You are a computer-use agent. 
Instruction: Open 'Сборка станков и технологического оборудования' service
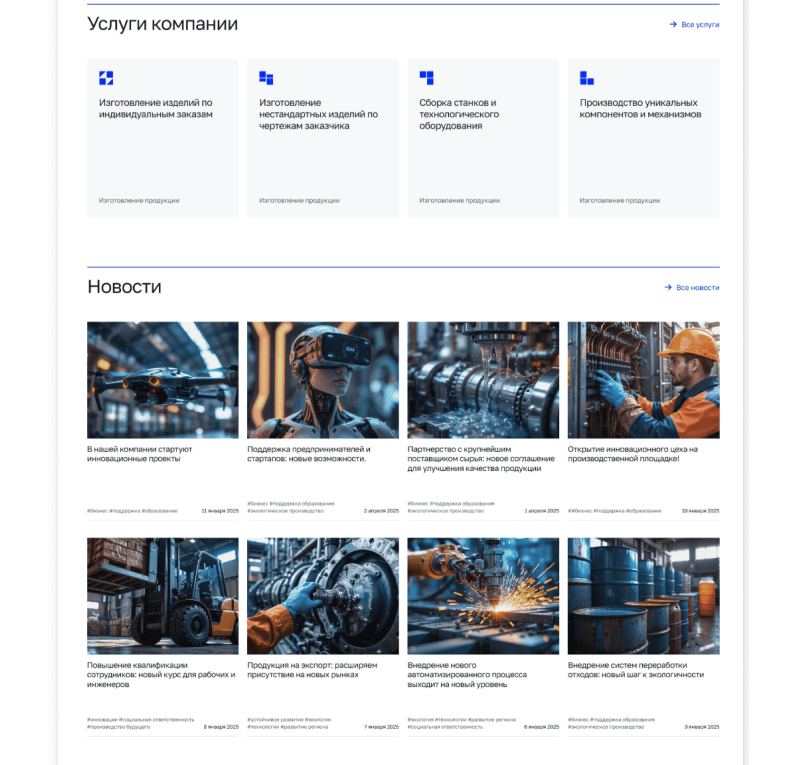tap(459, 114)
